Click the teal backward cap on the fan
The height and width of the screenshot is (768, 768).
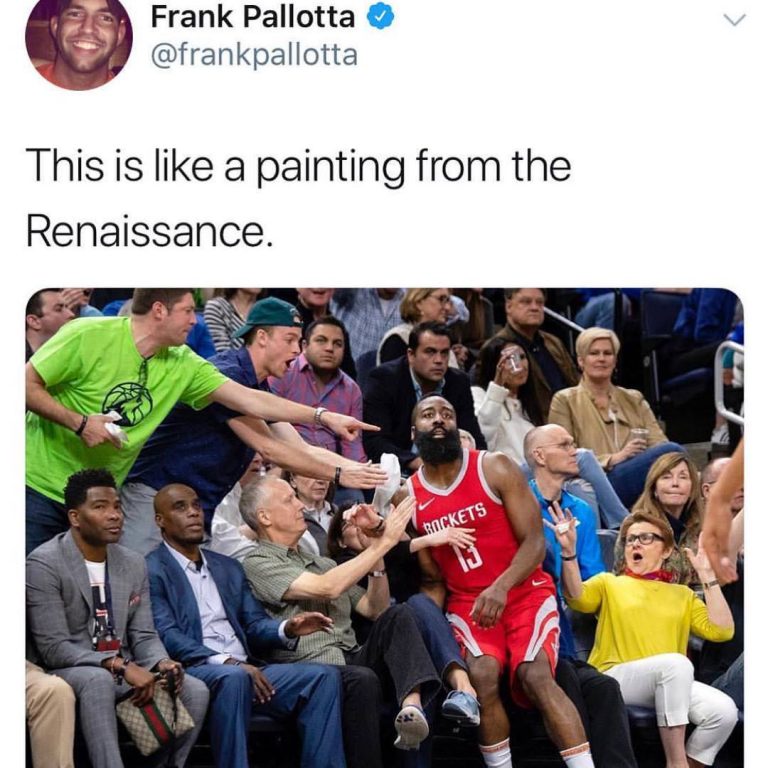click(x=268, y=316)
